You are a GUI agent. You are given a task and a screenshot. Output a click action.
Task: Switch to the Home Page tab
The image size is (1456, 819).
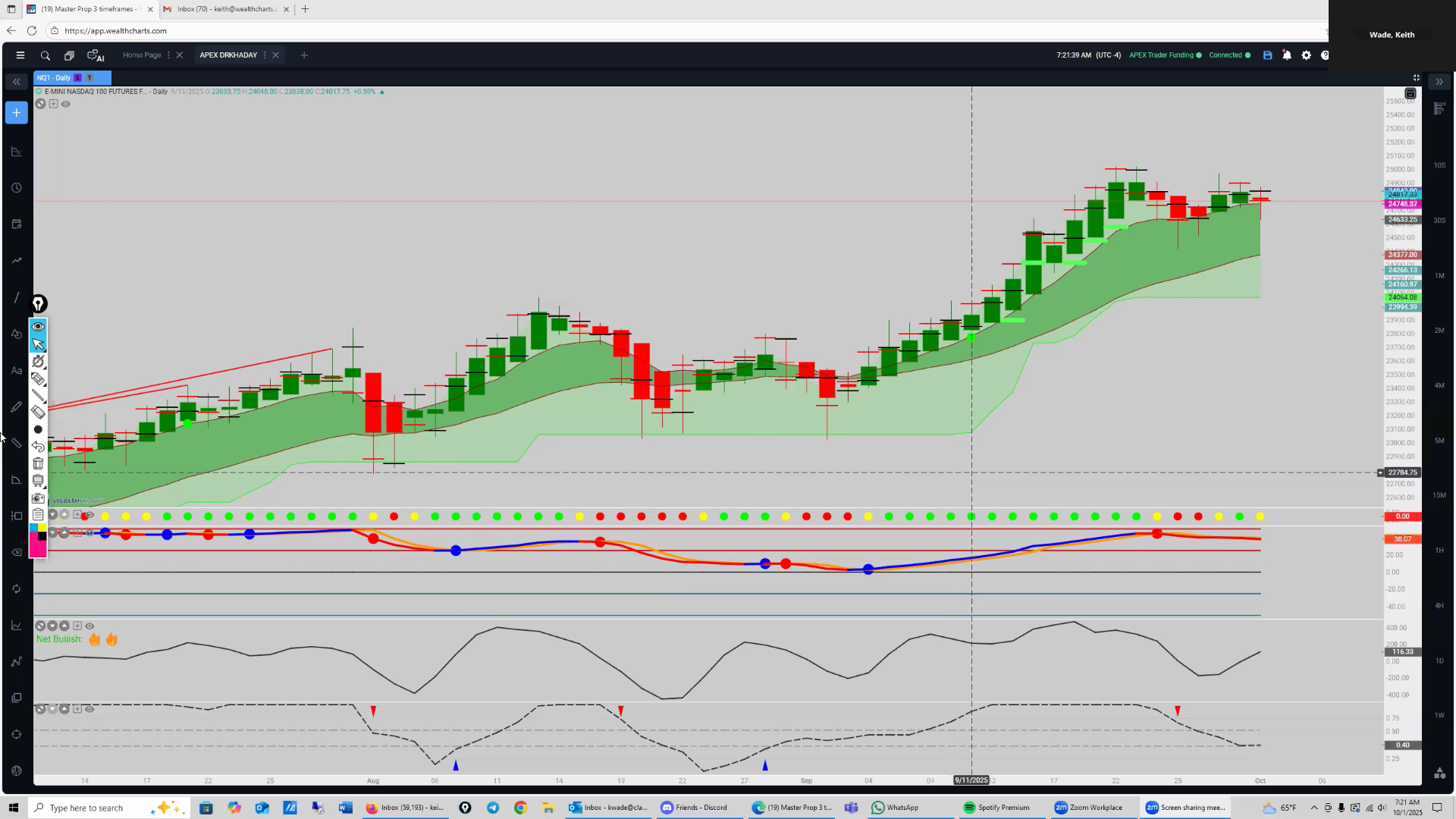point(142,55)
